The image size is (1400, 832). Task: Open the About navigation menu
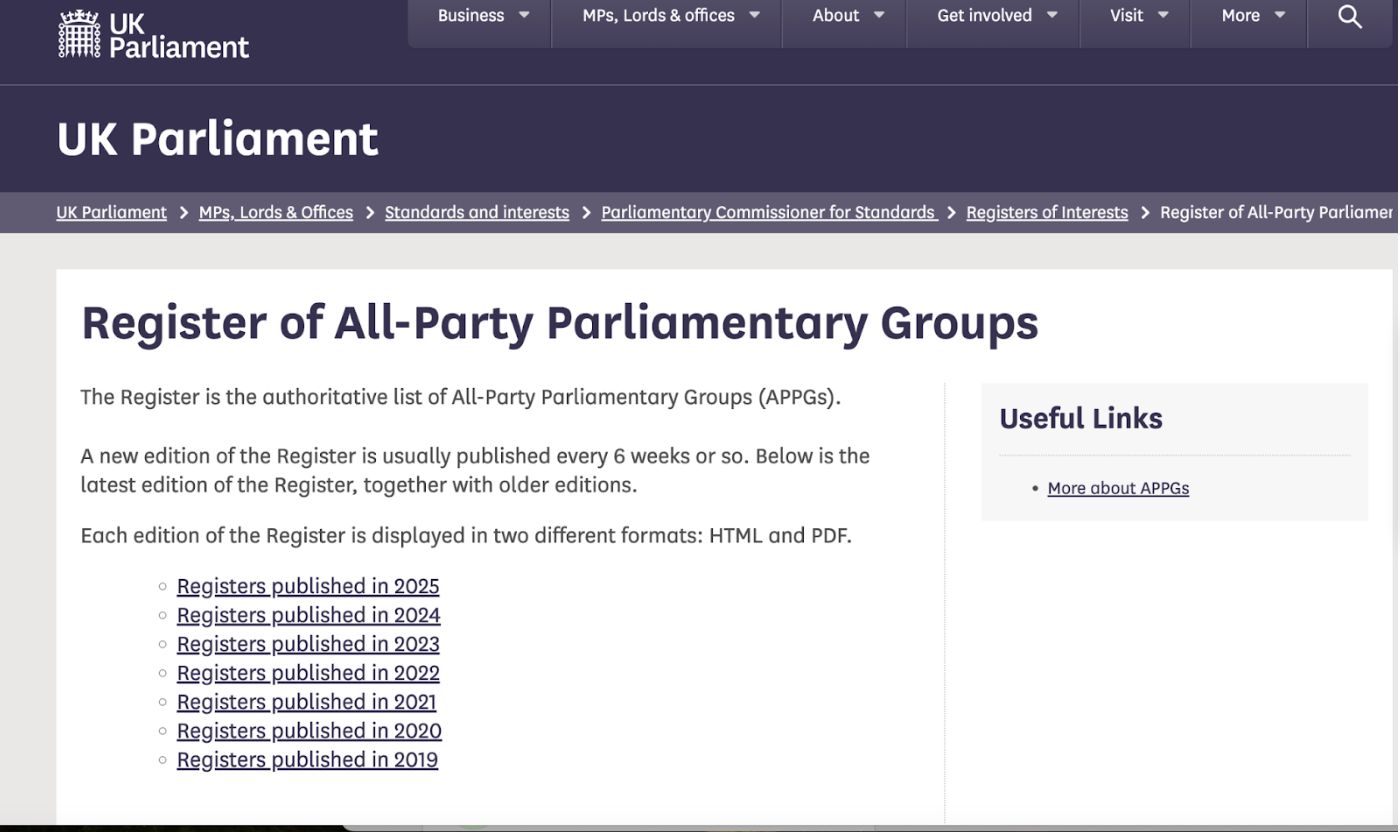[848, 16]
